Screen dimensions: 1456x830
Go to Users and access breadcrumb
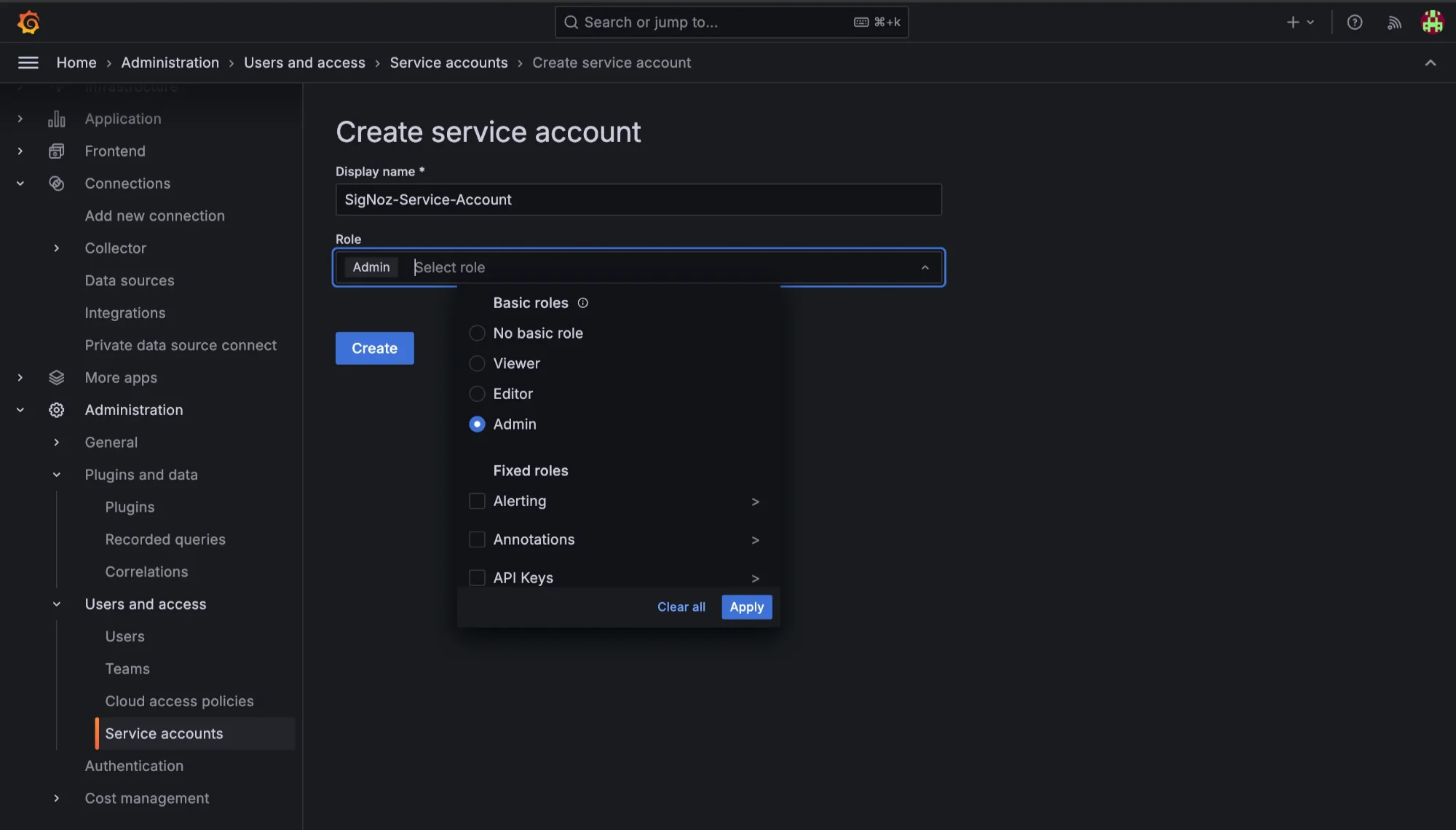(304, 63)
